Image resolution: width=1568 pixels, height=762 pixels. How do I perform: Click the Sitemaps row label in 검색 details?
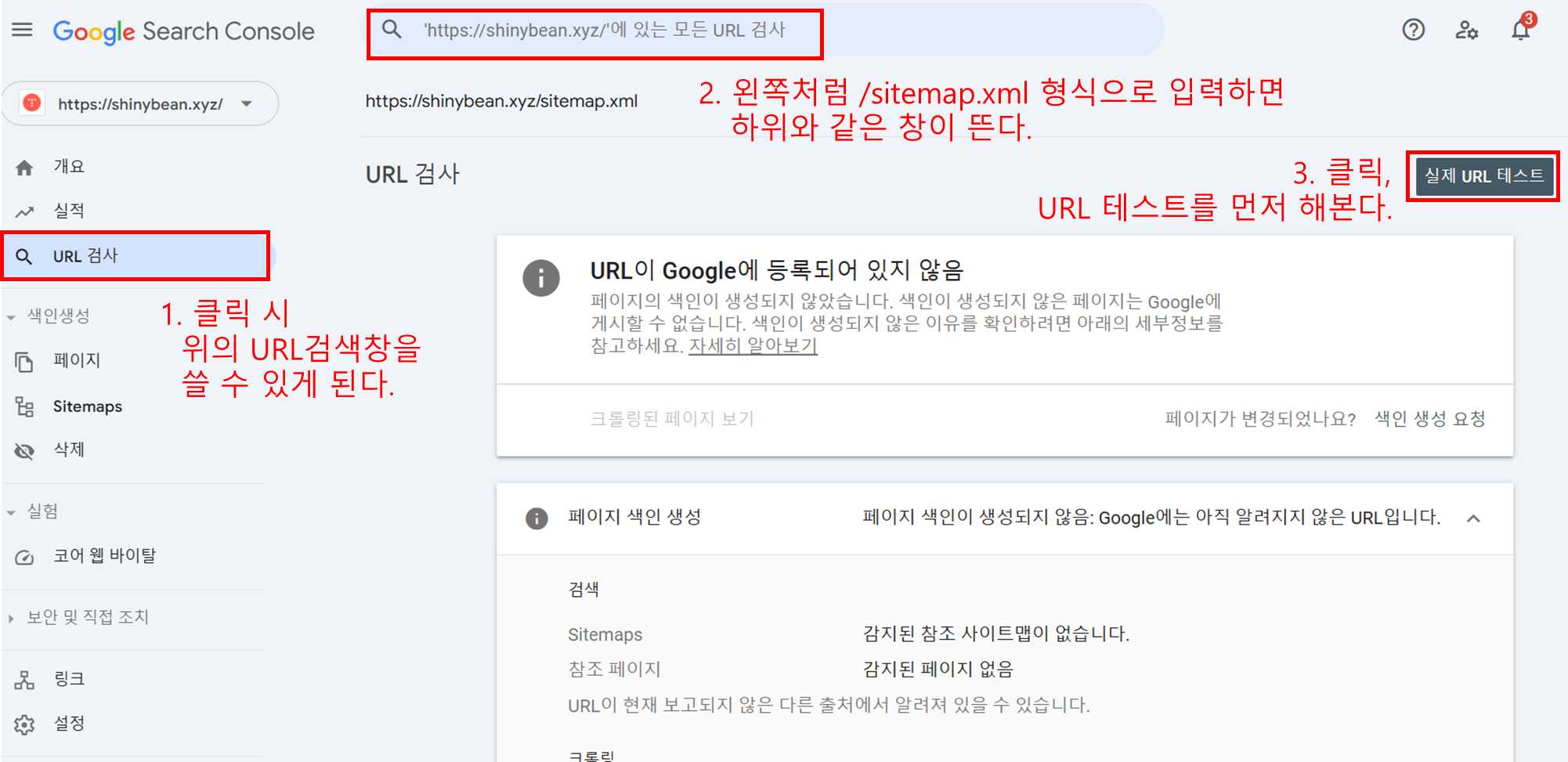point(605,634)
